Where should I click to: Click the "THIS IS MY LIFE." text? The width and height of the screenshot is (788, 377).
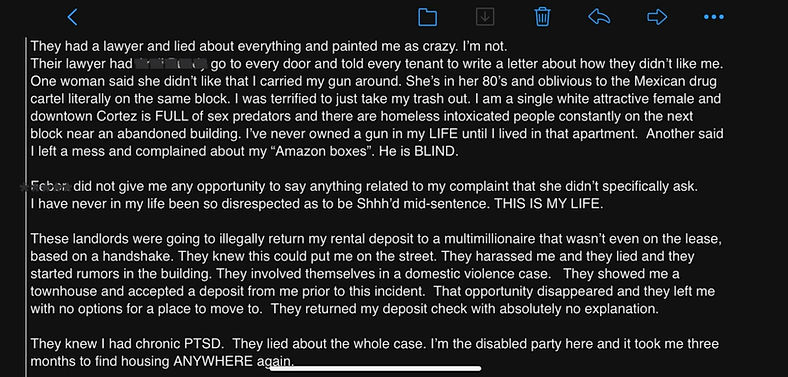click(x=548, y=205)
